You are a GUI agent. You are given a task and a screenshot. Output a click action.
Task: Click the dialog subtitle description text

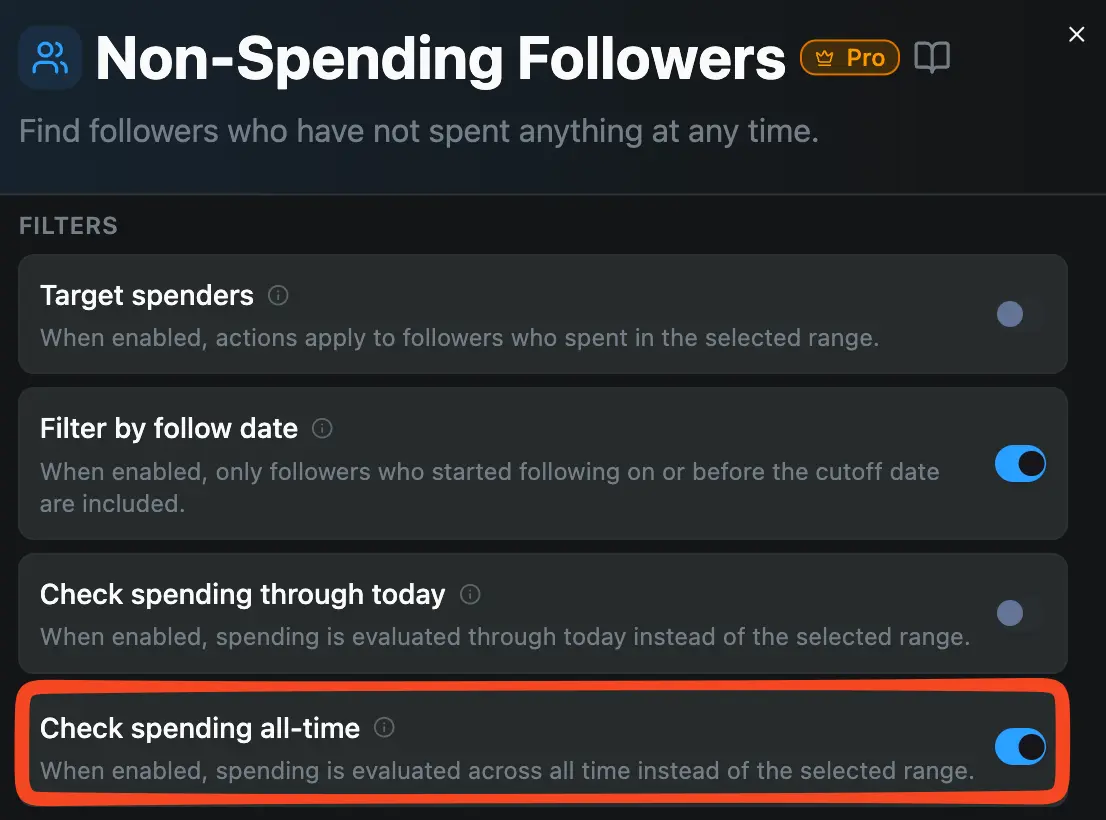418,131
